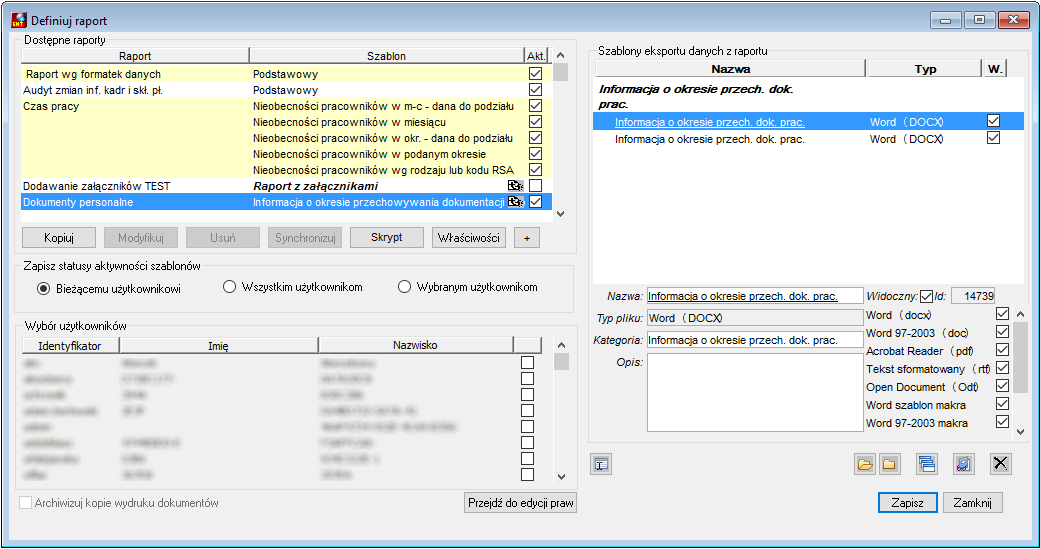
Task: Click Przejdź do edycji praw
Action: pos(521,503)
